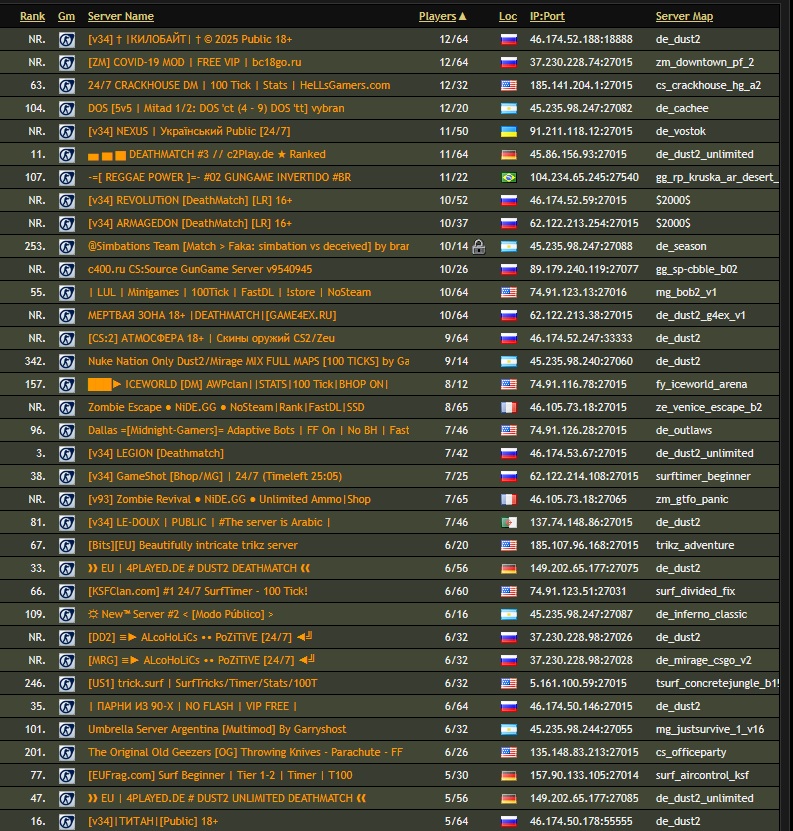Screen dimensions: 793x831
Task: Click game icon for c400.ru GunGame row
Action: [x=67, y=269]
